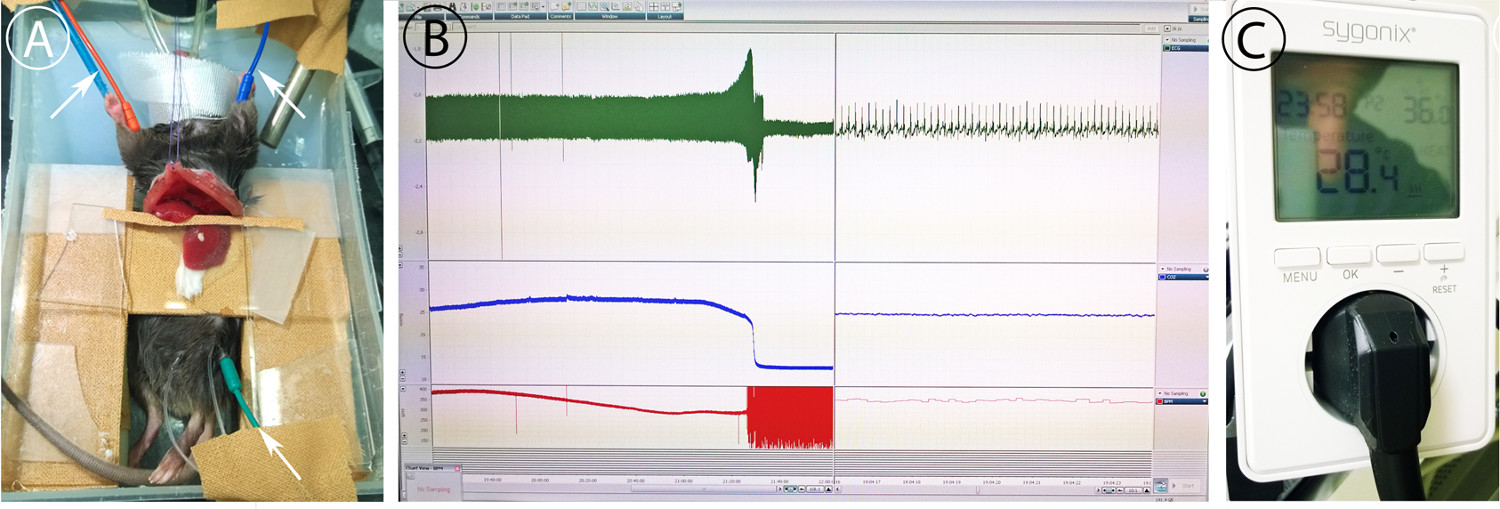Image resolution: width=1500 pixels, height=509 pixels.
Task: Open the File toolbar group label
Action: point(418,17)
